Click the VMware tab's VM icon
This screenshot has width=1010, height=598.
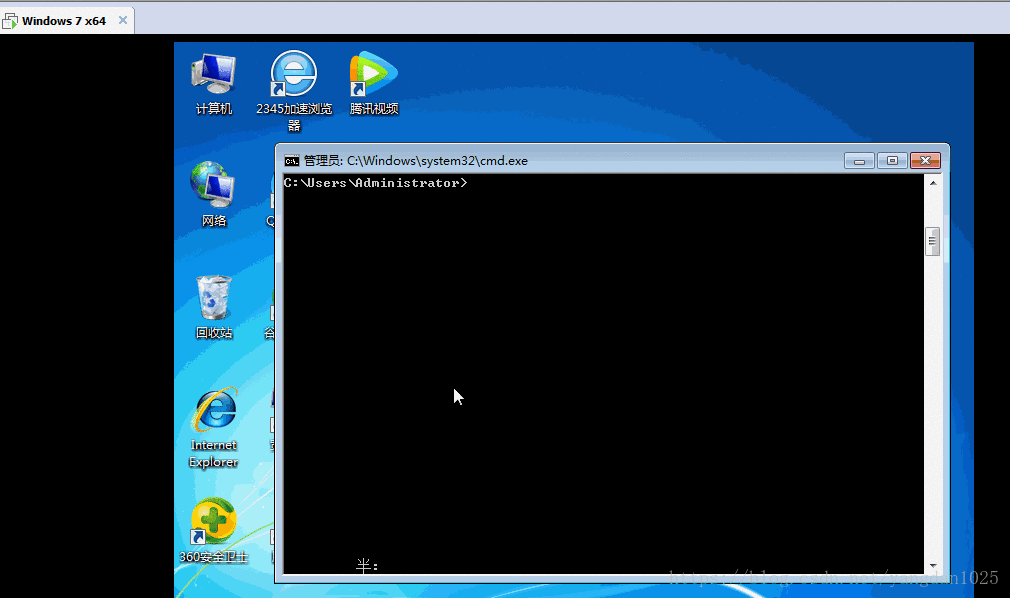pos(10,21)
